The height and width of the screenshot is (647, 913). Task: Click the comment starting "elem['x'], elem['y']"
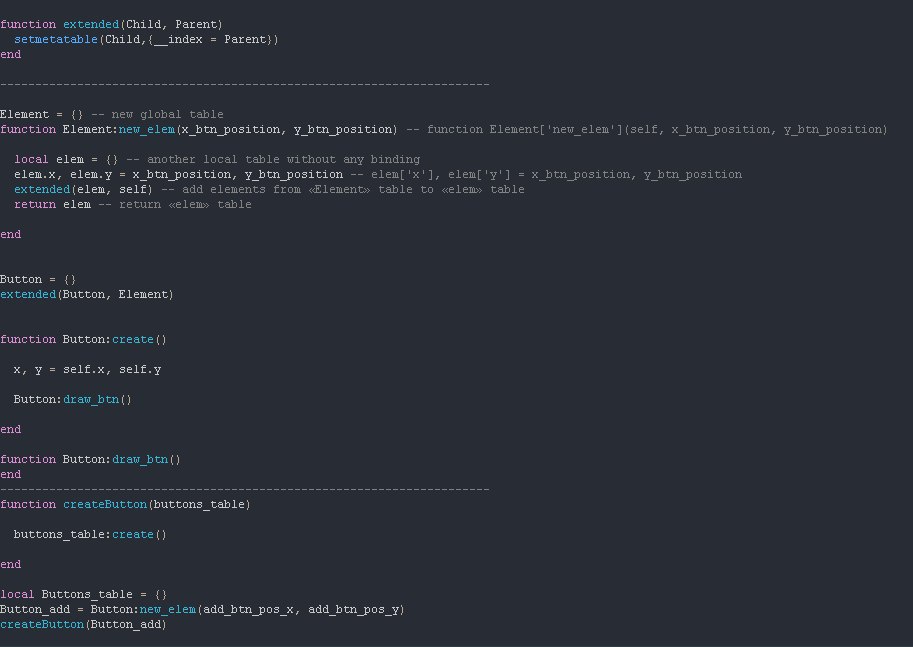[546, 175]
